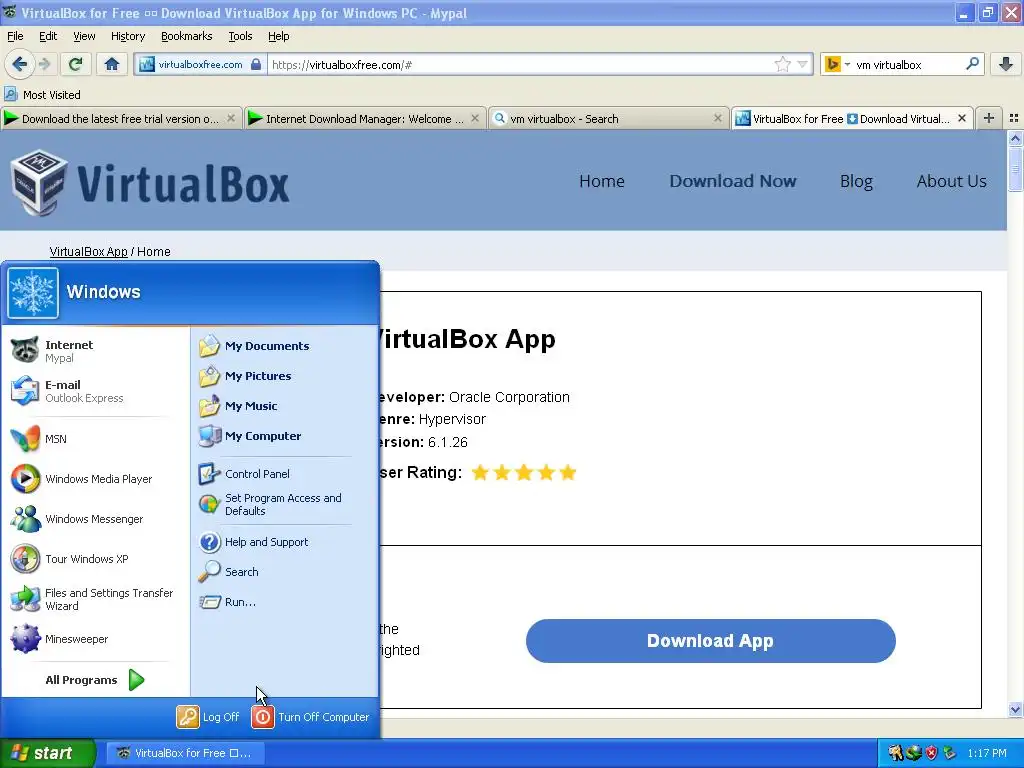Launch MSN from Start menu
This screenshot has height=768, width=1024.
(97, 439)
